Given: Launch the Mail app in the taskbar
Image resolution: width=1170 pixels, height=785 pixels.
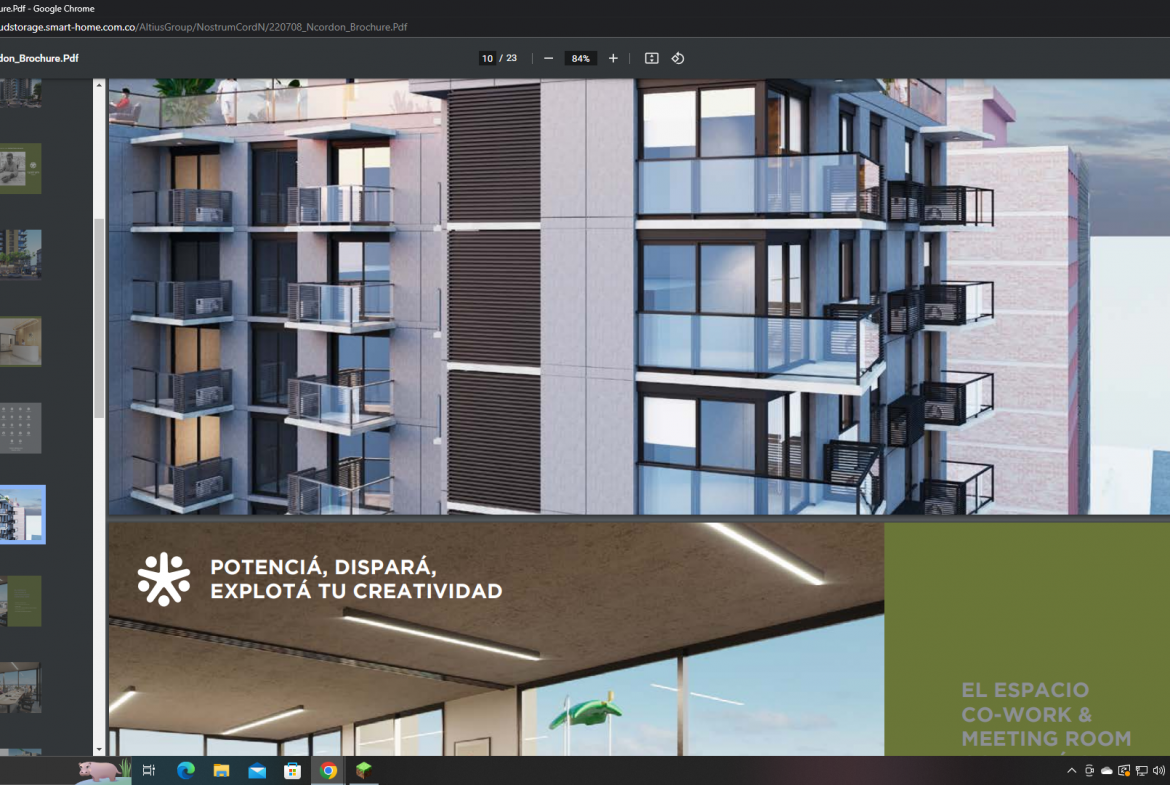Looking at the screenshot, I should tap(257, 771).
